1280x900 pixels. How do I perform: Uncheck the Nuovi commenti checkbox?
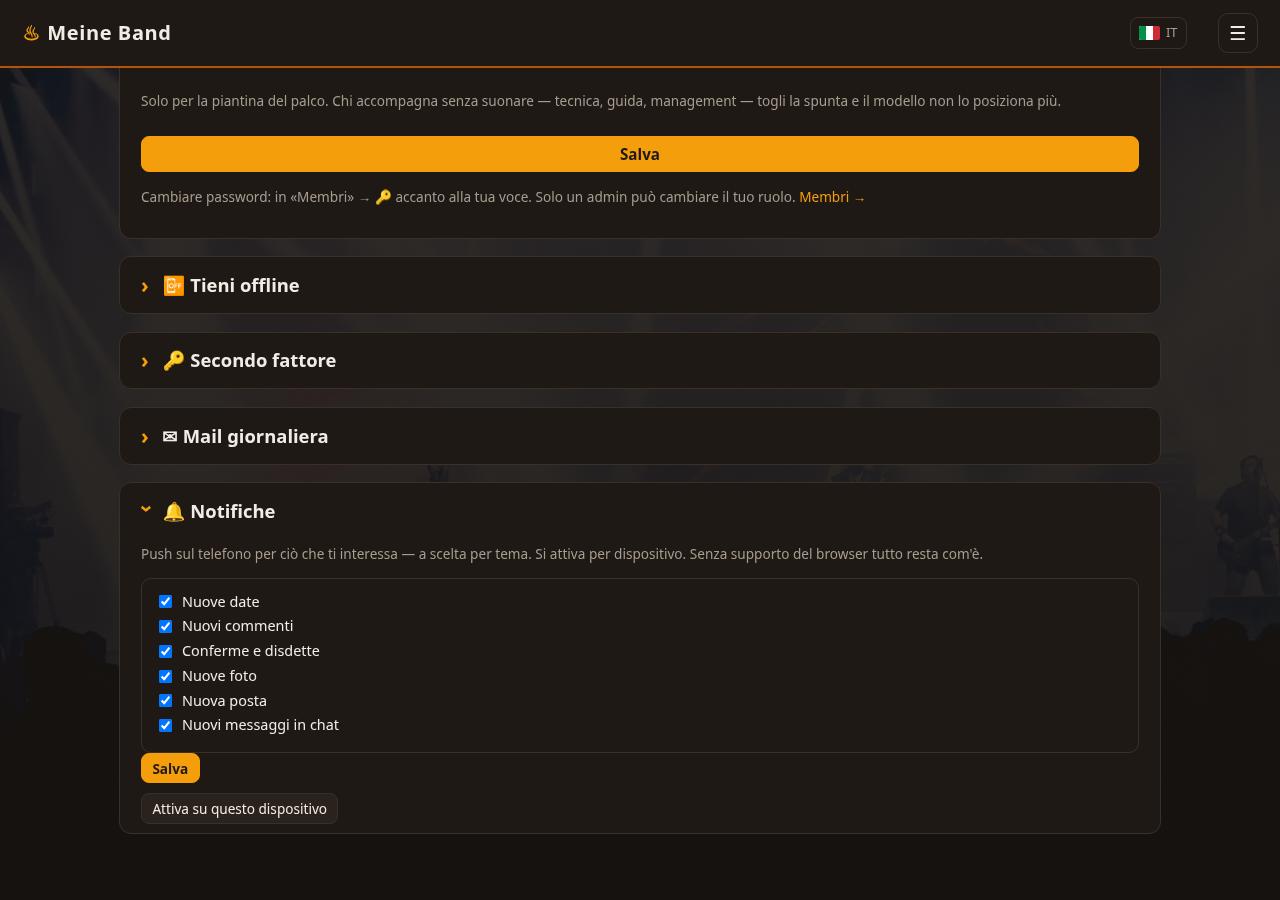pyautogui.click(x=165, y=626)
